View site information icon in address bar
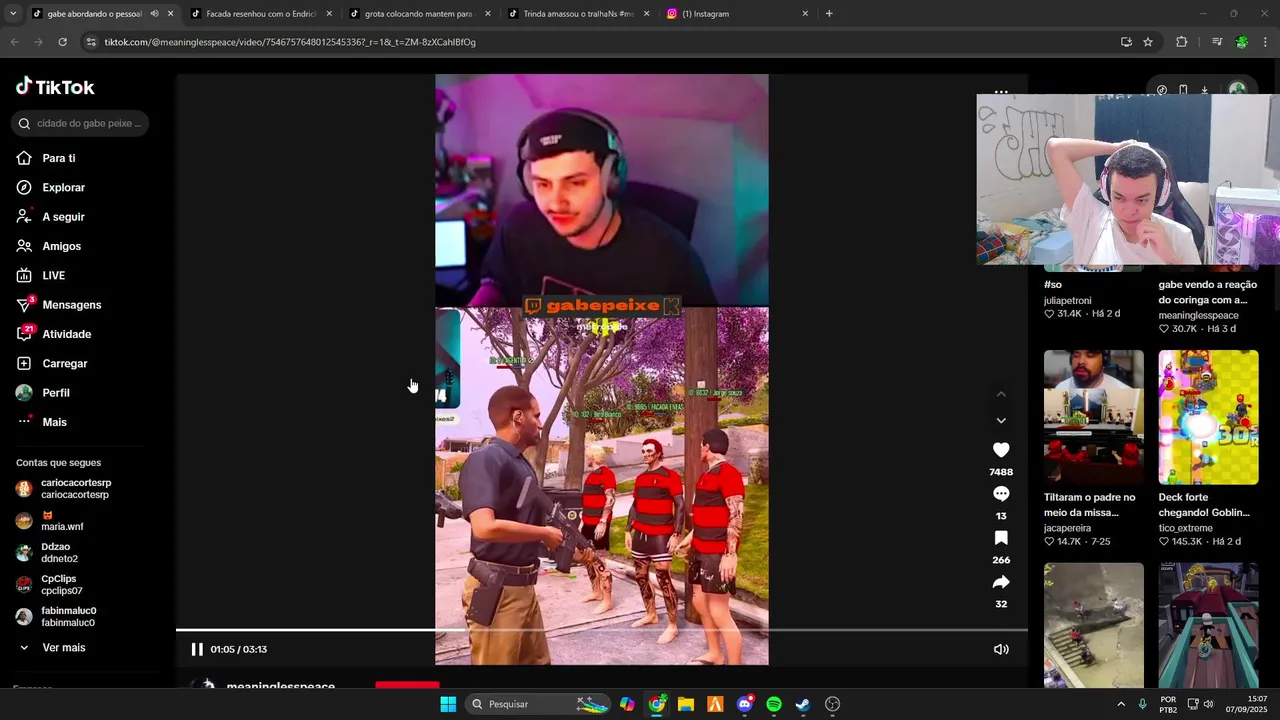This screenshot has width=1280, height=720. 92,42
